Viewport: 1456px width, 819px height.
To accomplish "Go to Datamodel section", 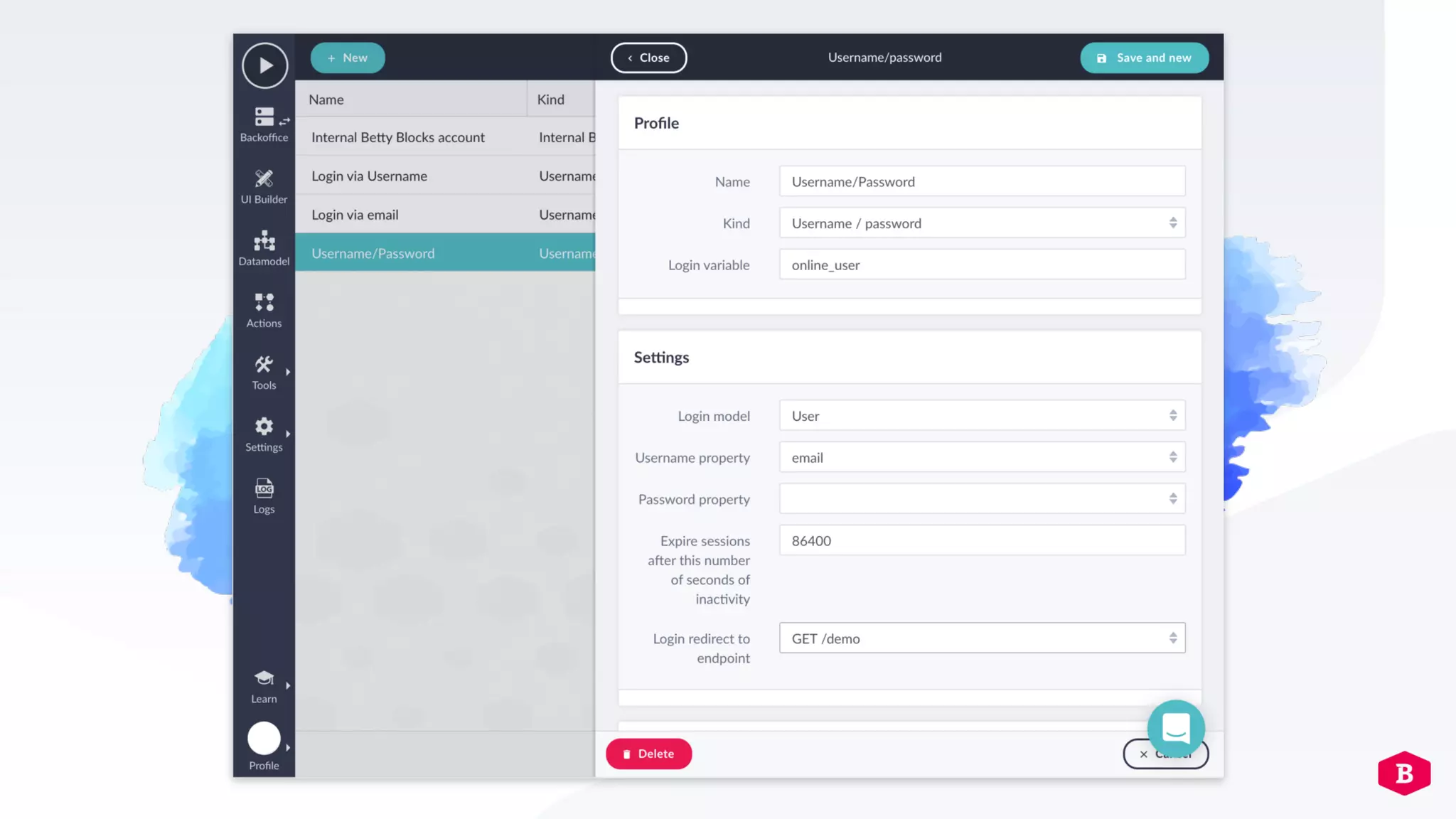I will click(264, 248).
